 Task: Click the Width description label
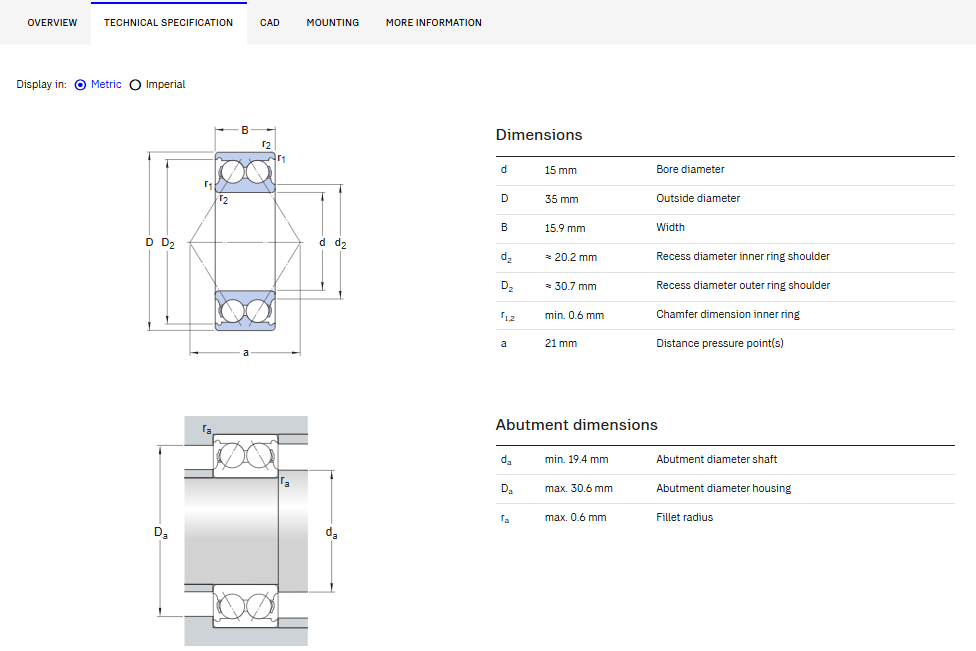point(670,228)
